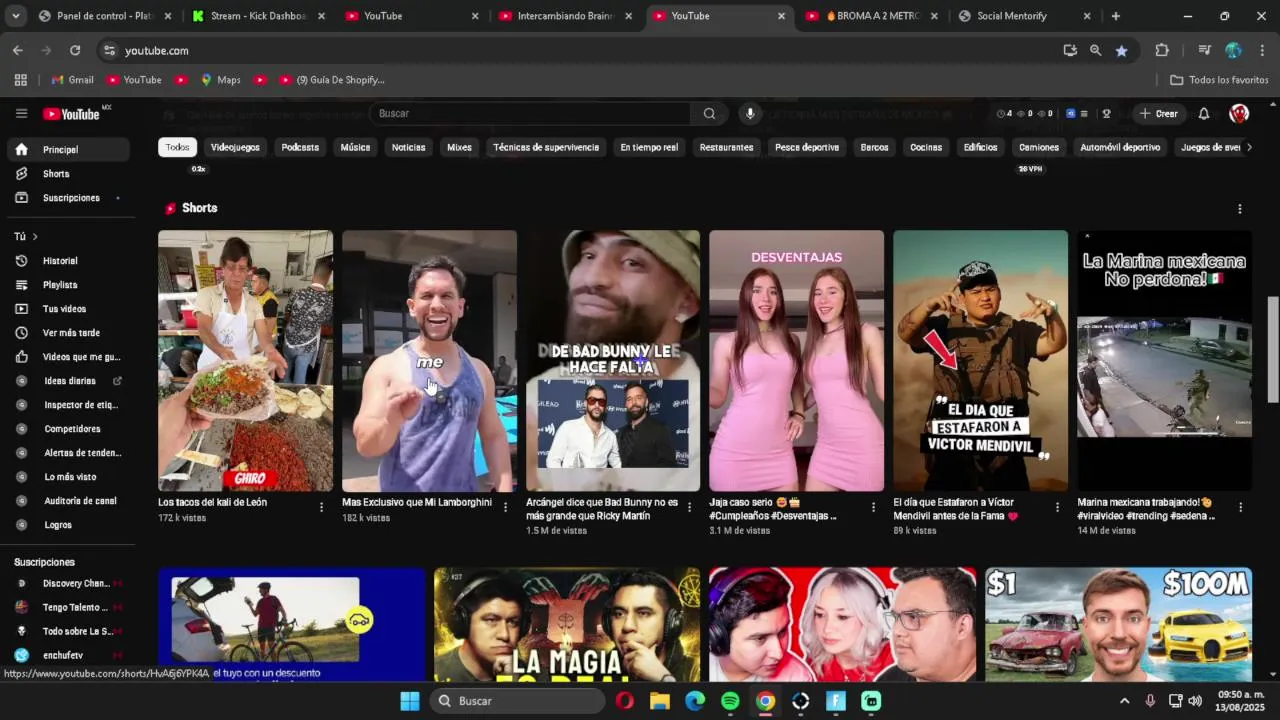Open the account avatar menu
1280x720 pixels.
pyautogui.click(x=1239, y=114)
